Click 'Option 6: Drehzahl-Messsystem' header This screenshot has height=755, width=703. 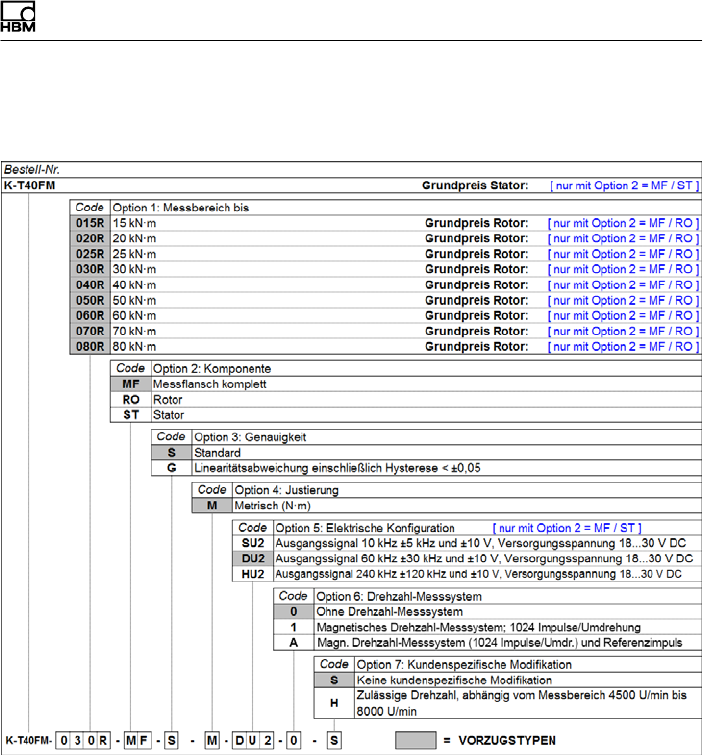click(399, 597)
